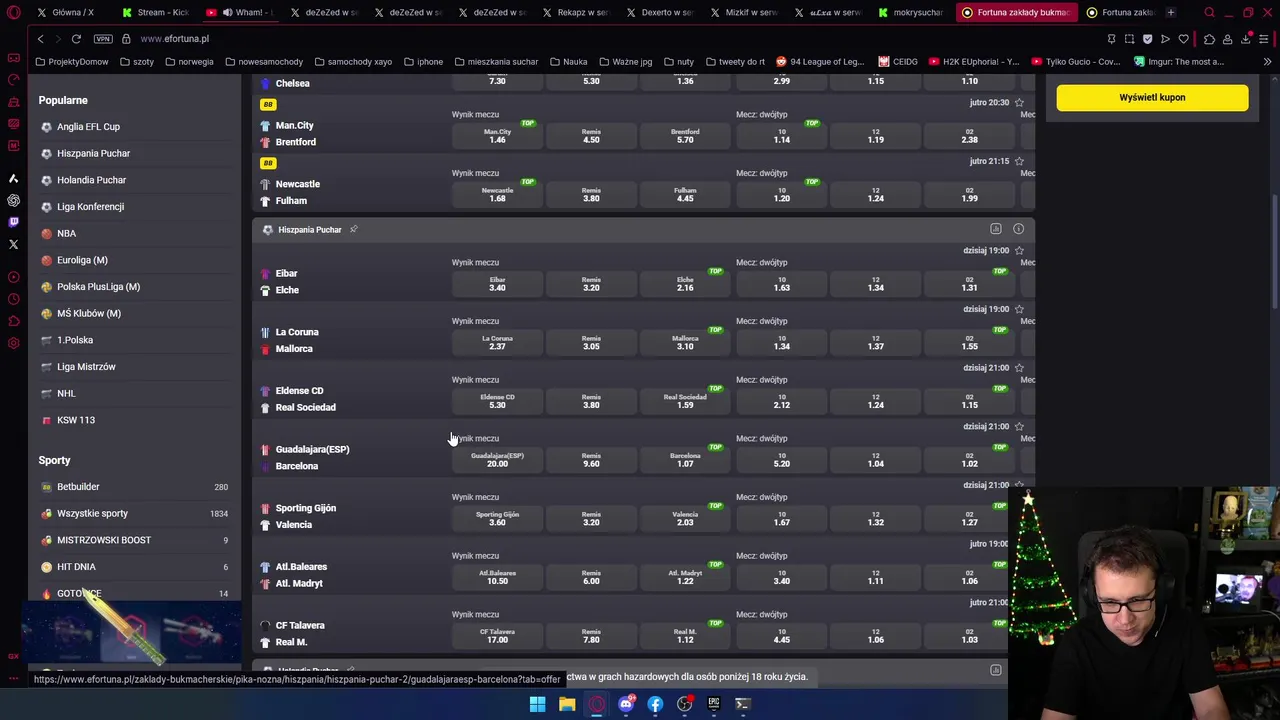Open the 'mieszkania suchar' bookmarks folder
Viewport: 1280px width, 720px height.
[495, 62]
